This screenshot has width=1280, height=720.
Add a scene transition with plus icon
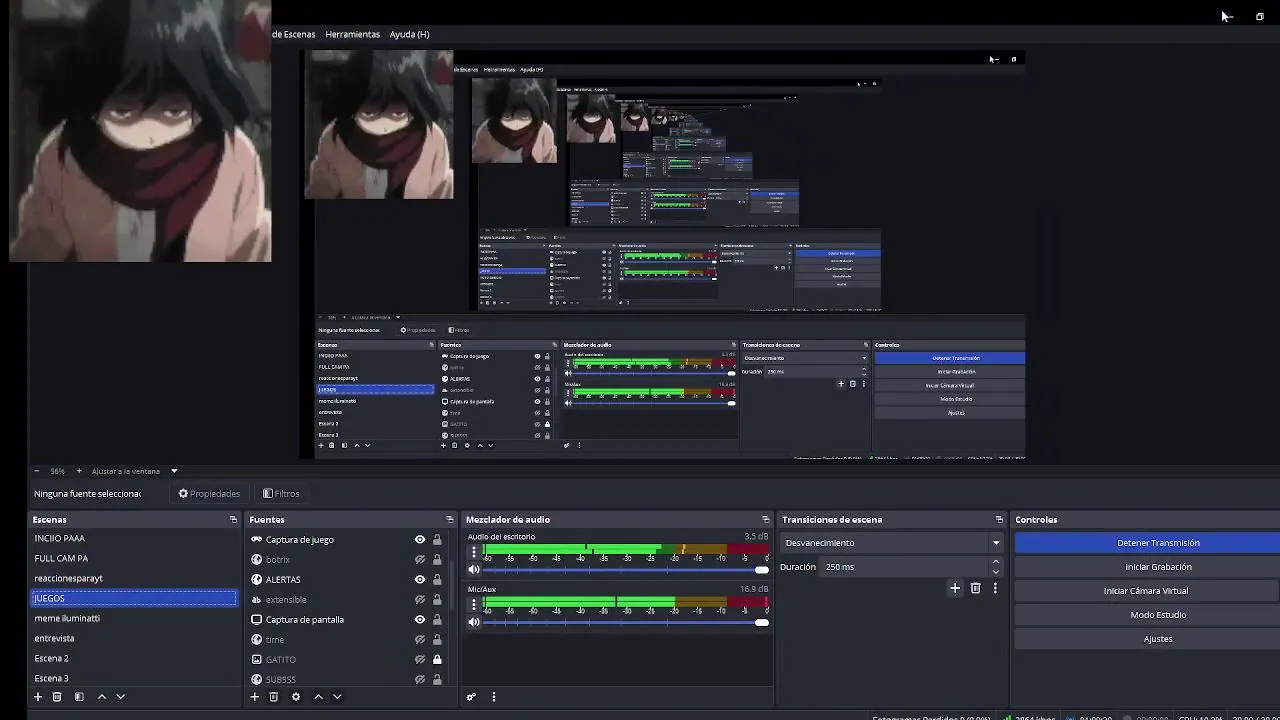[955, 588]
